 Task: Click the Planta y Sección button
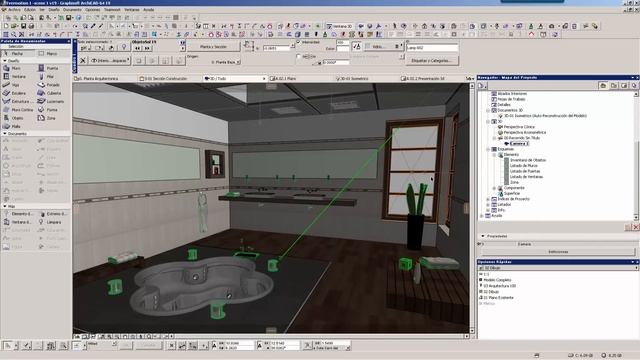tap(213, 47)
